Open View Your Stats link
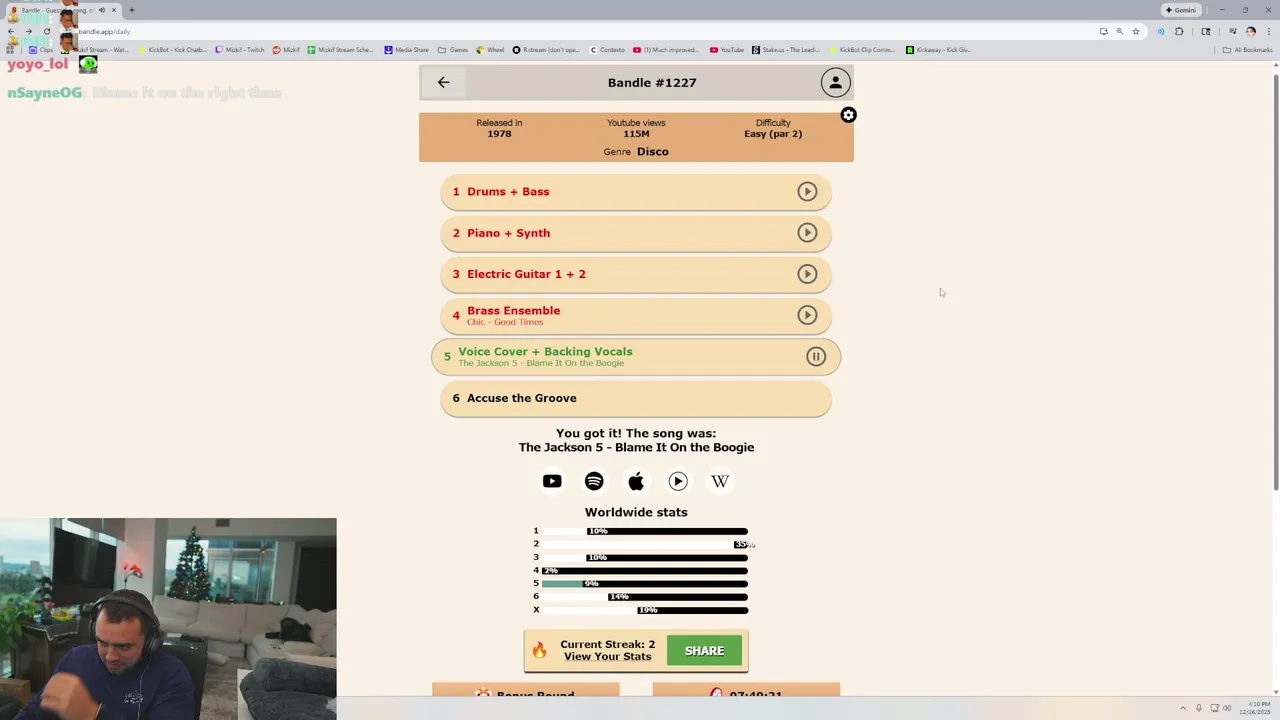 coord(607,657)
